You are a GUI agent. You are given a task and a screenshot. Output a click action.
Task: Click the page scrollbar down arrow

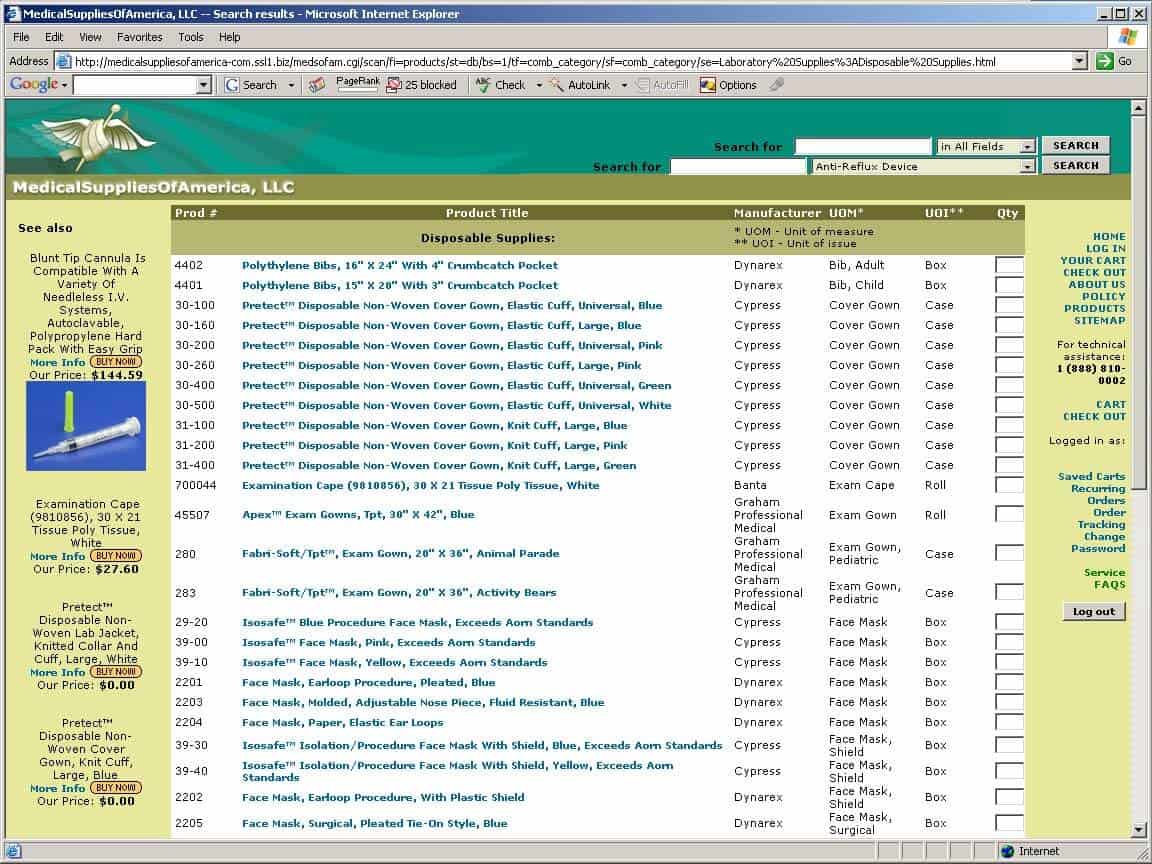[1138, 830]
